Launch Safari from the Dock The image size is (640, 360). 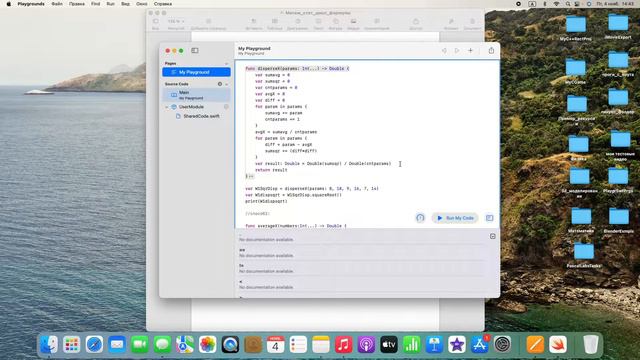click(x=94, y=345)
